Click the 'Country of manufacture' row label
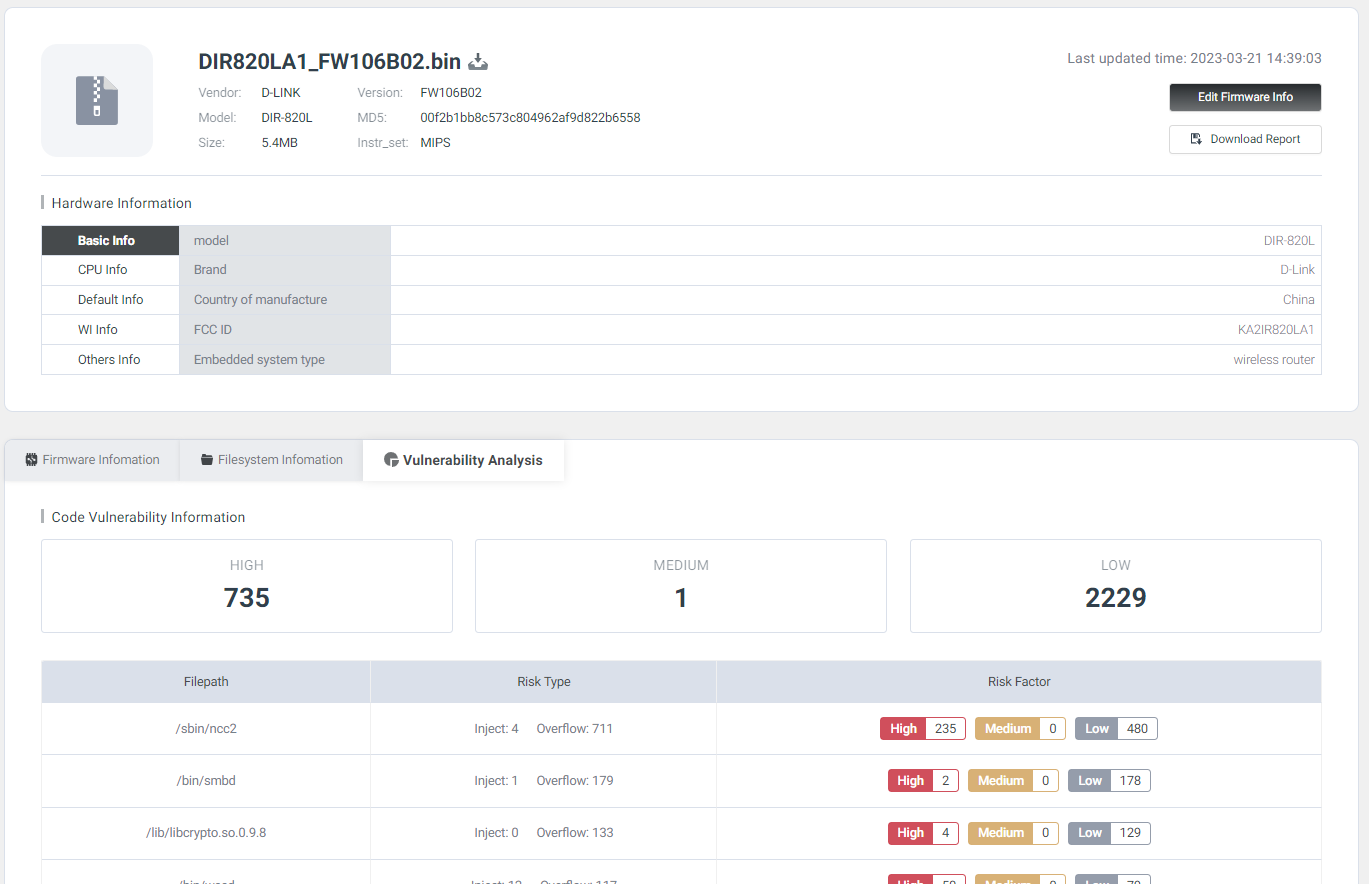 click(x=260, y=300)
